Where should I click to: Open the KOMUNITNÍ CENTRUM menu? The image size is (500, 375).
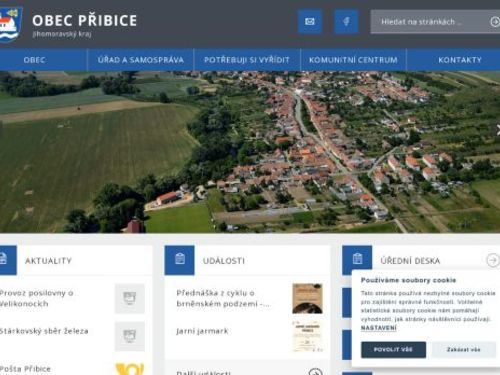pyautogui.click(x=353, y=60)
